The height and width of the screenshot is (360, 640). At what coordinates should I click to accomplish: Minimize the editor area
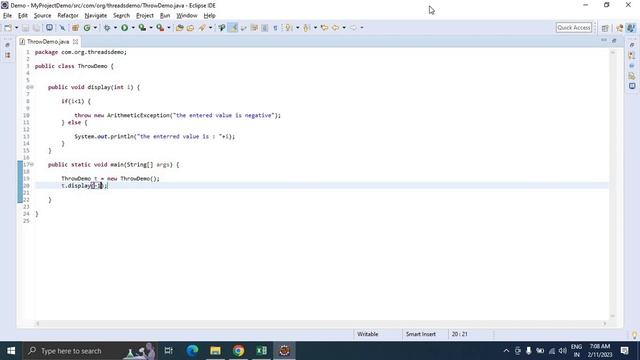(604, 40)
